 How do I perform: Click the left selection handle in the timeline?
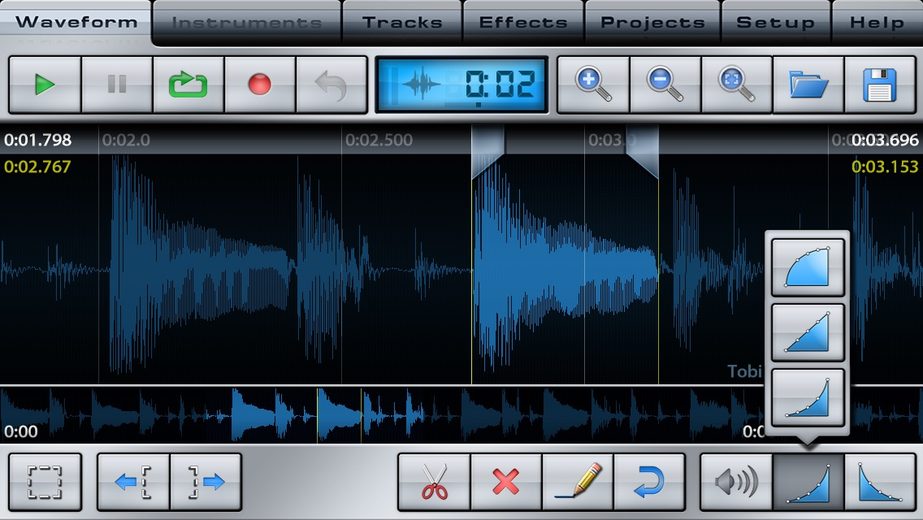tap(487, 151)
